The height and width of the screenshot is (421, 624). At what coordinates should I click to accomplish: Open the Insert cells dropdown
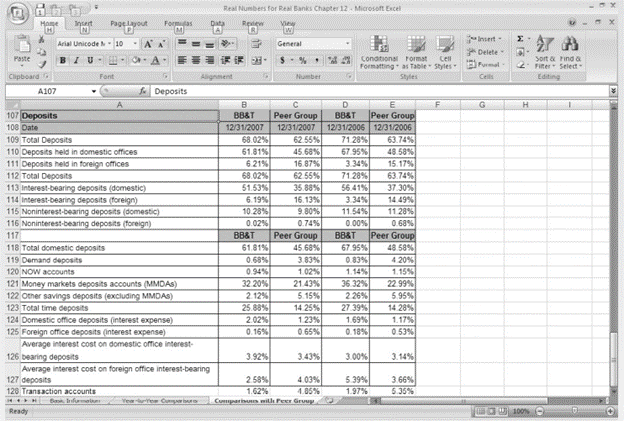pyautogui.click(x=500, y=39)
